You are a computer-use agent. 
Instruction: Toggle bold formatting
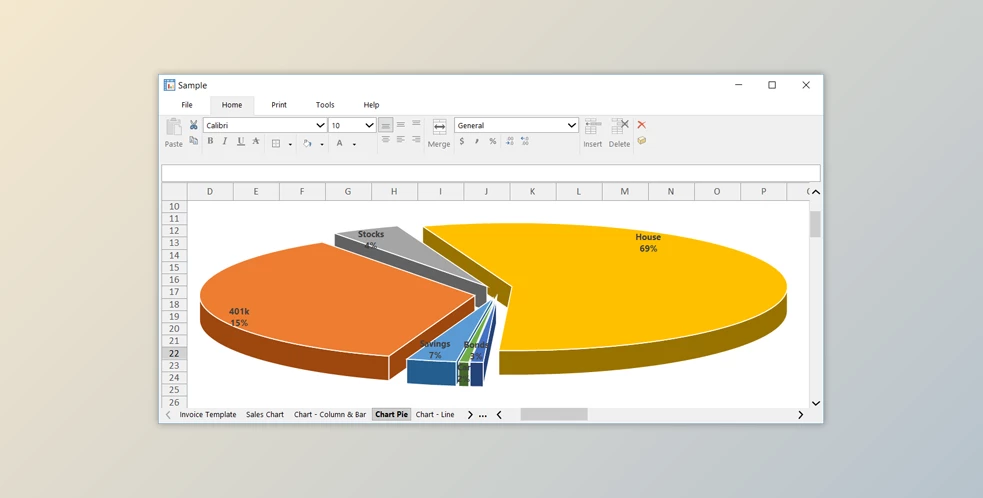(210, 142)
